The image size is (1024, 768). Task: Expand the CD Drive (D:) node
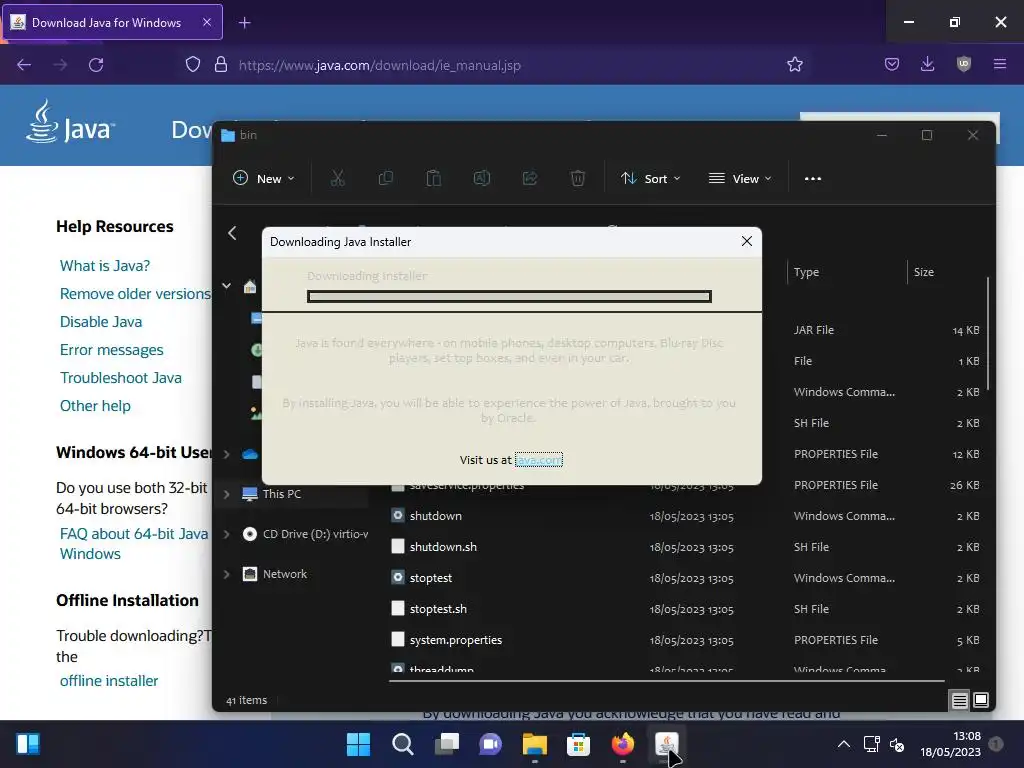227,534
